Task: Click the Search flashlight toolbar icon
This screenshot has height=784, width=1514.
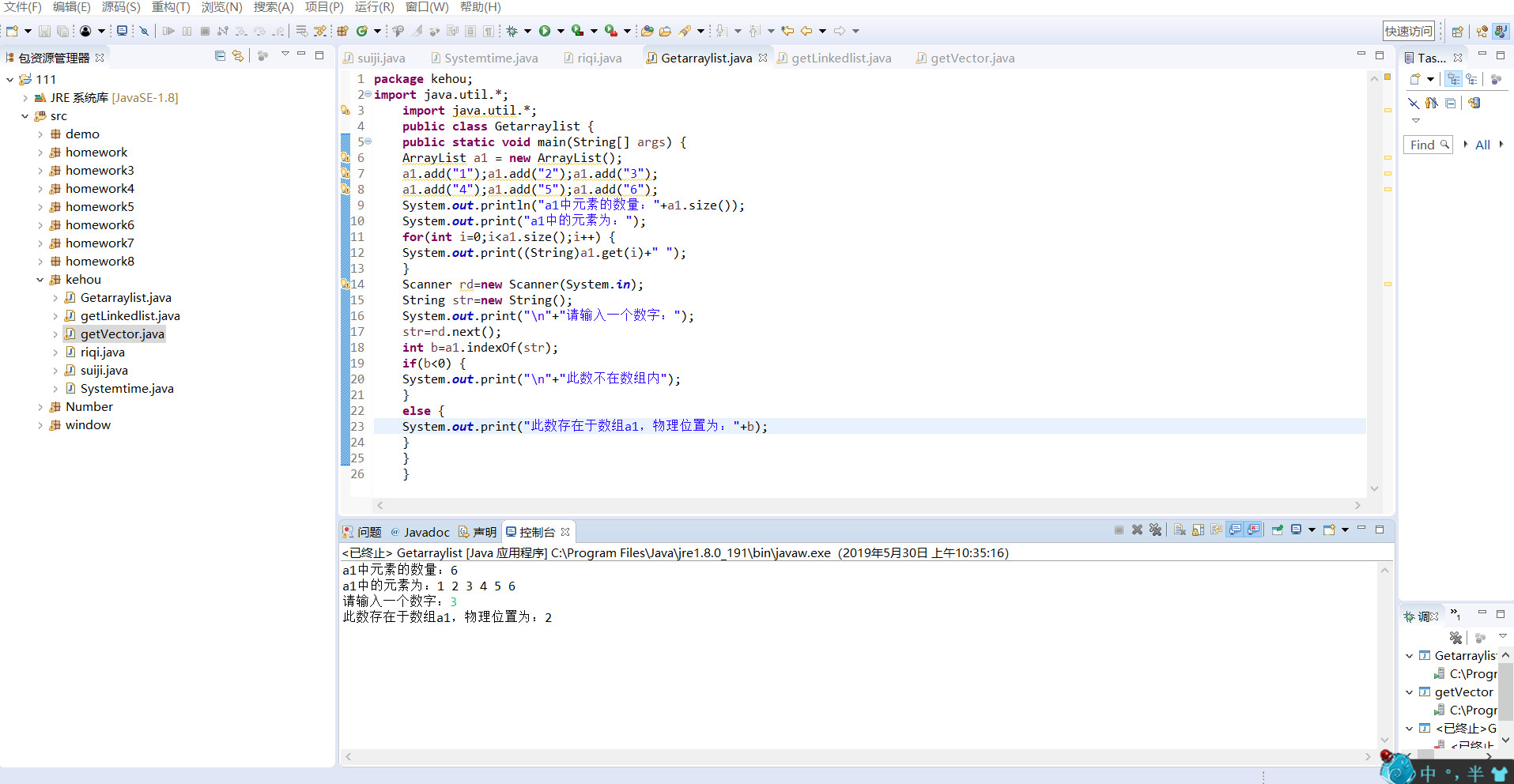Action: [x=685, y=31]
